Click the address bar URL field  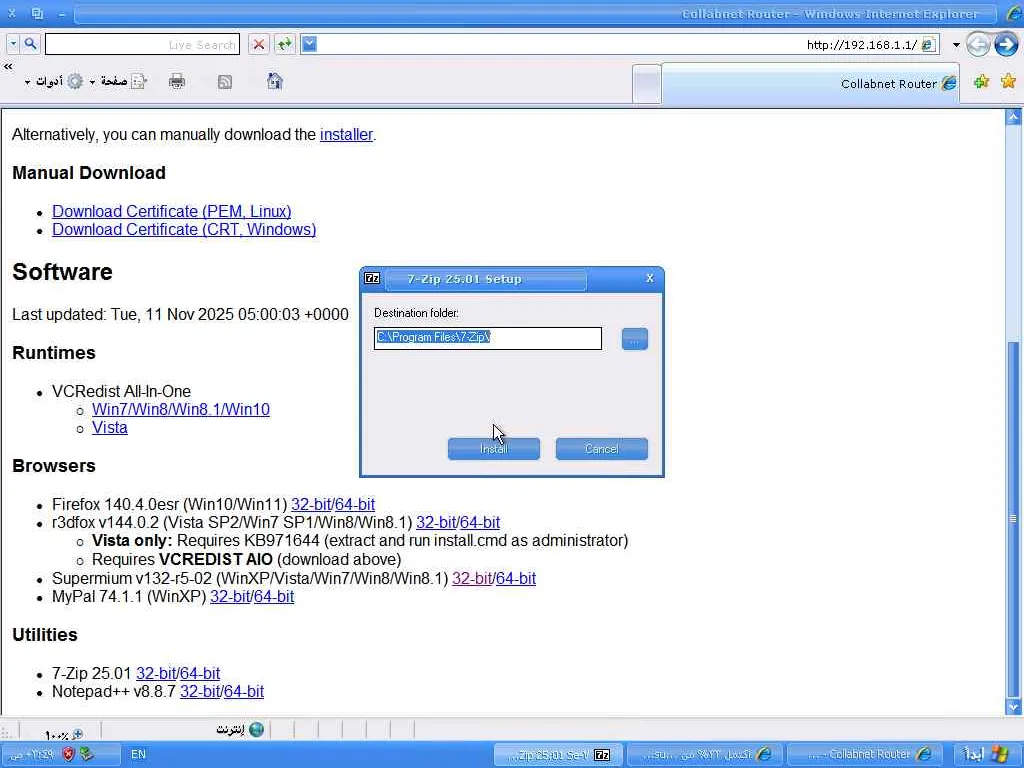pyautogui.click(x=620, y=44)
